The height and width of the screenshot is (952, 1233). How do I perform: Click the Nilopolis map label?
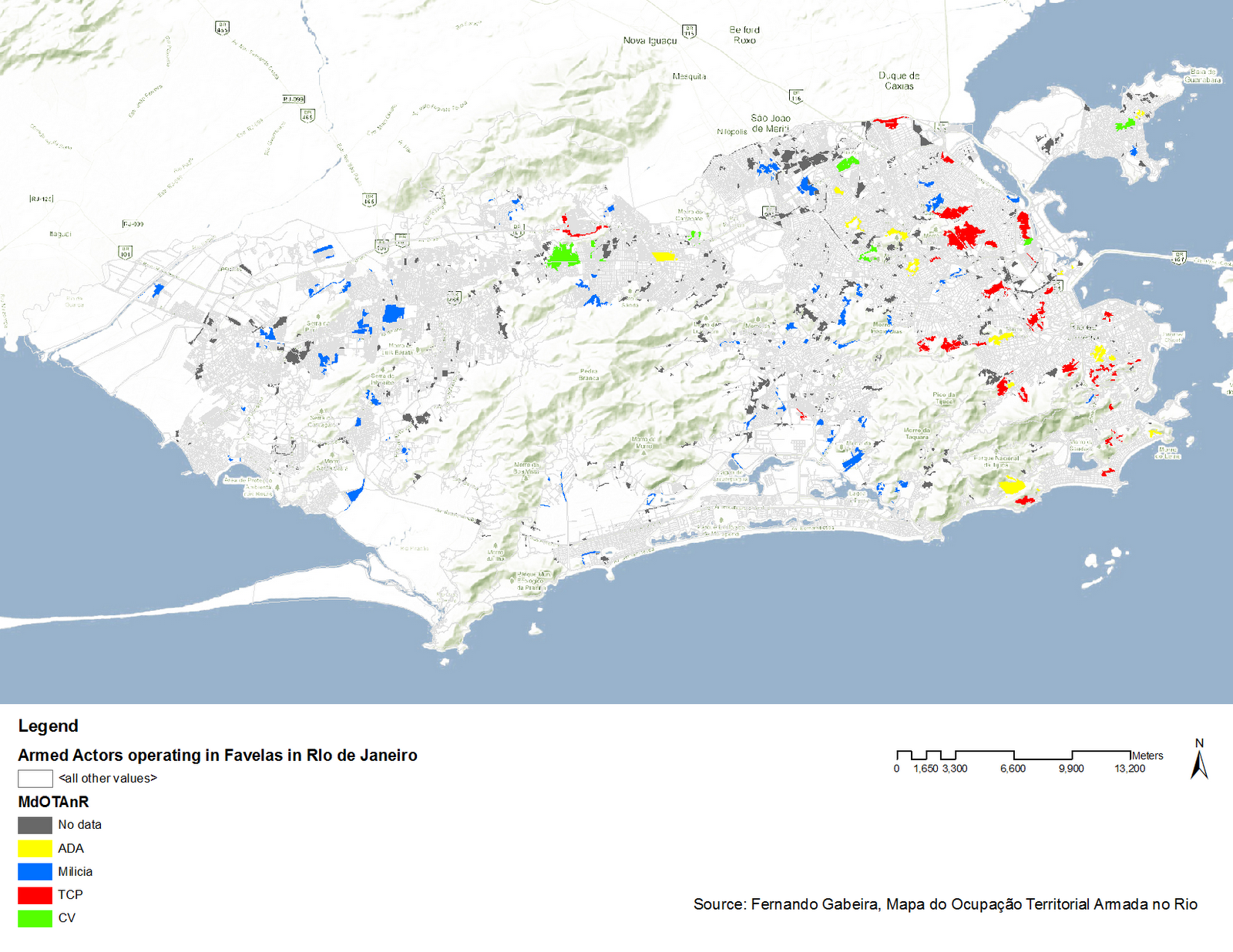[x=731, y=132]
